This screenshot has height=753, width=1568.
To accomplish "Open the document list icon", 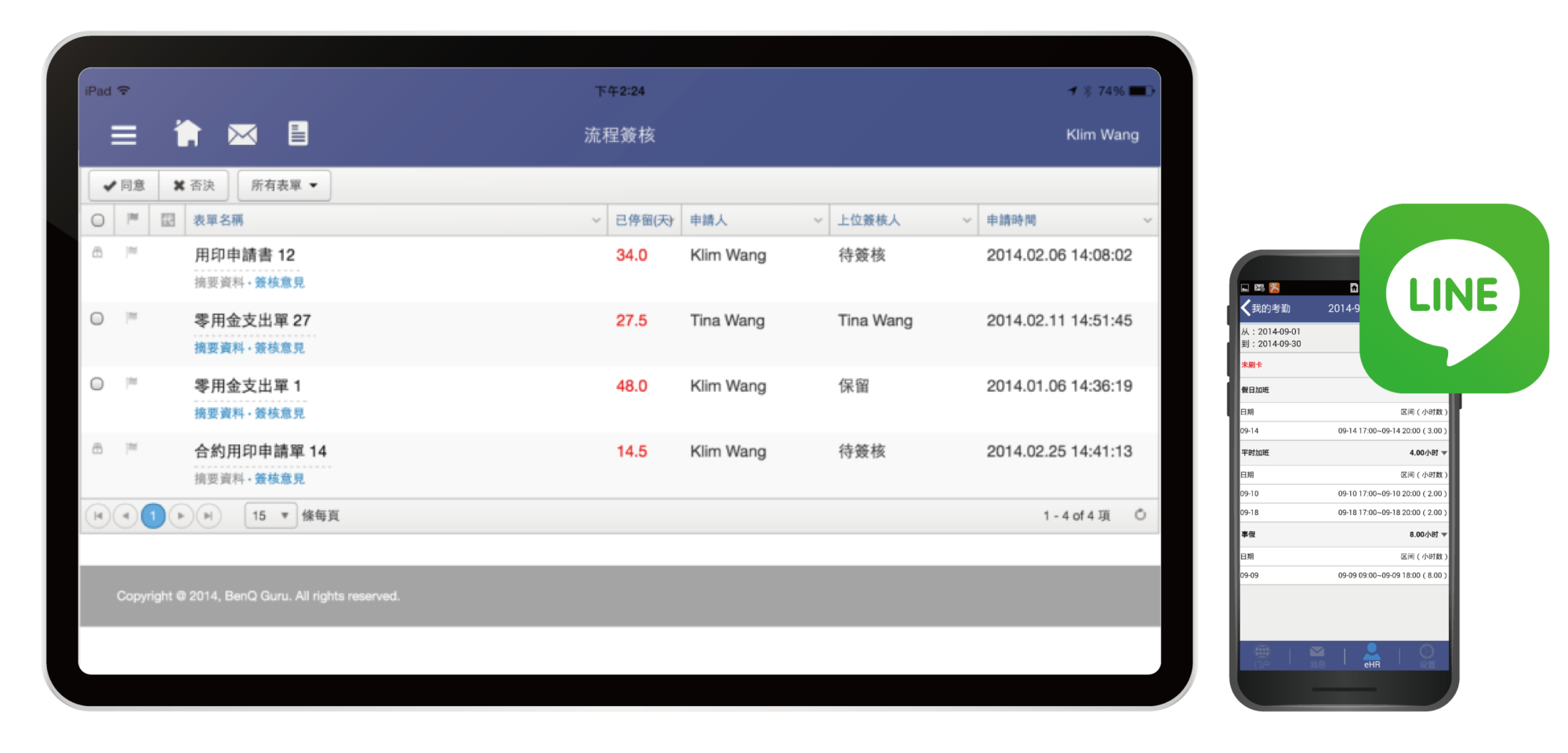I will [x=298, y=134].
